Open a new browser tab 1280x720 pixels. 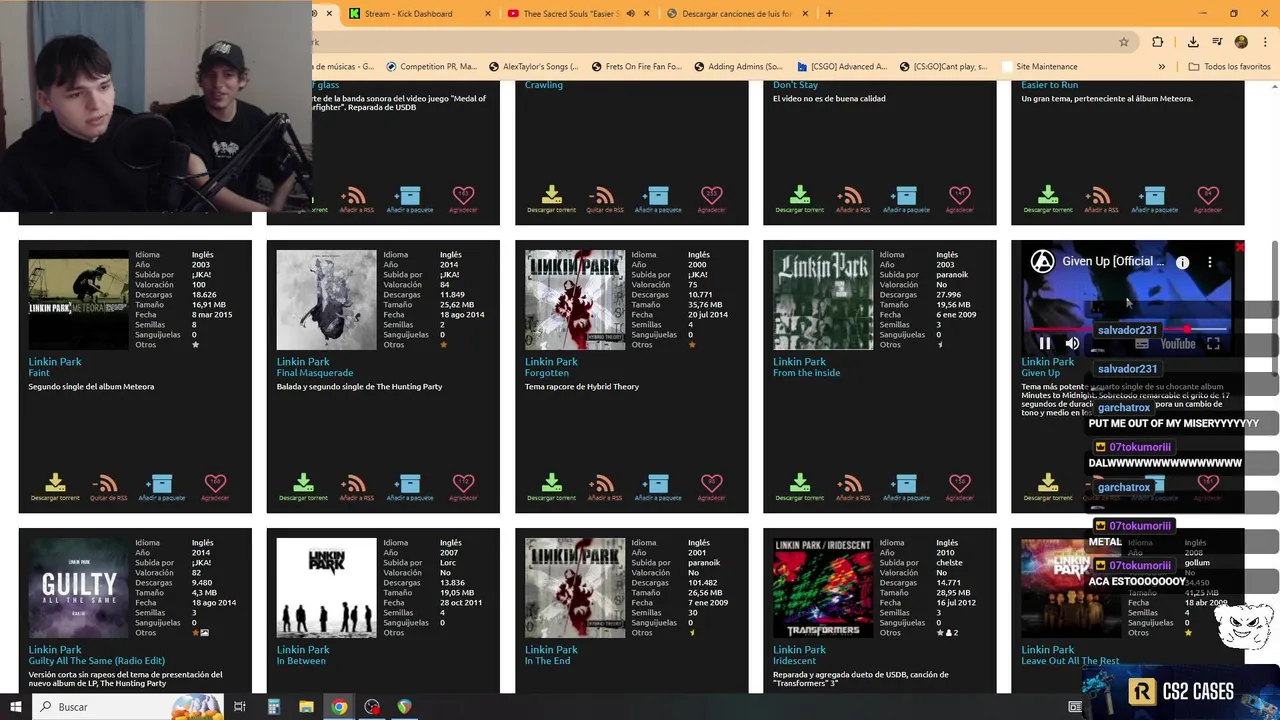pos(829,14)
